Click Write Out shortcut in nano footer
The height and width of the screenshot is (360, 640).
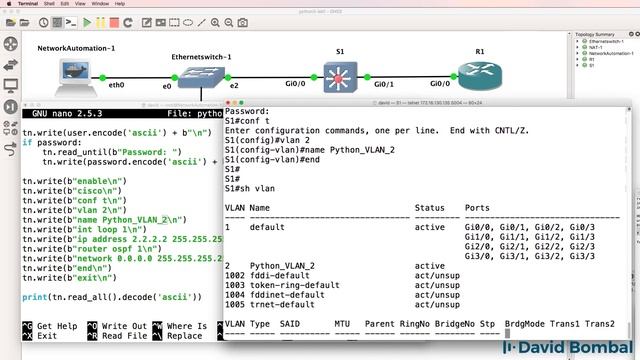click(117, 326)
